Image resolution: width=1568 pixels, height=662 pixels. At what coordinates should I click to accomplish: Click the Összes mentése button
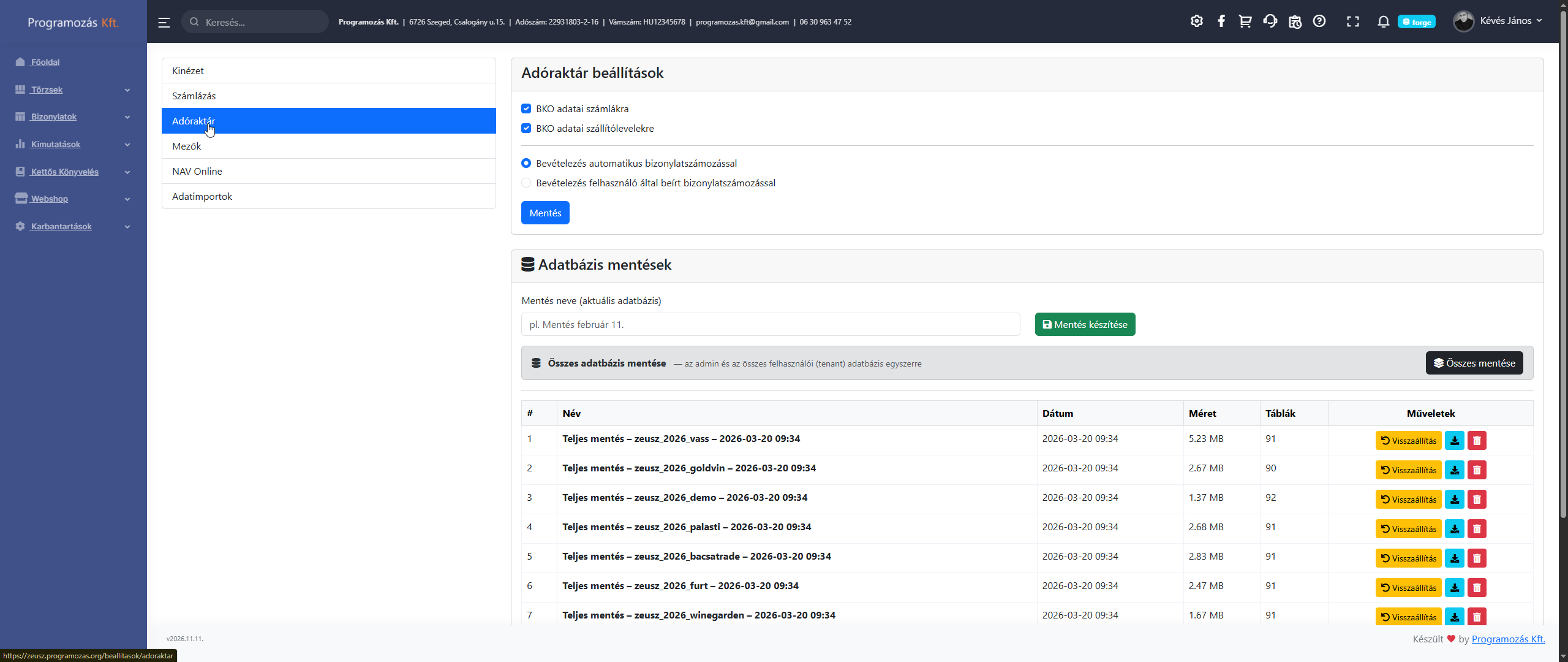pyautogui.click(x=1474, y=363)
